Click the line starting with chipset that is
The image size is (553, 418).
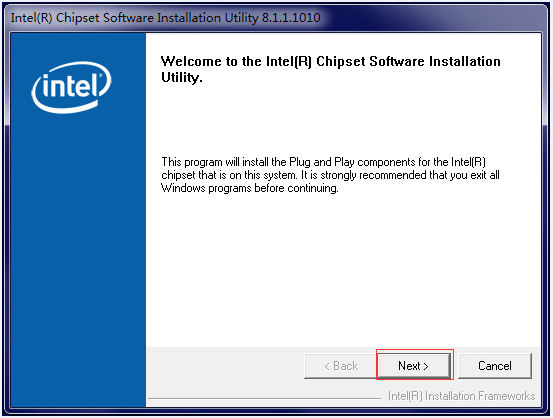(x=330, y=175)
